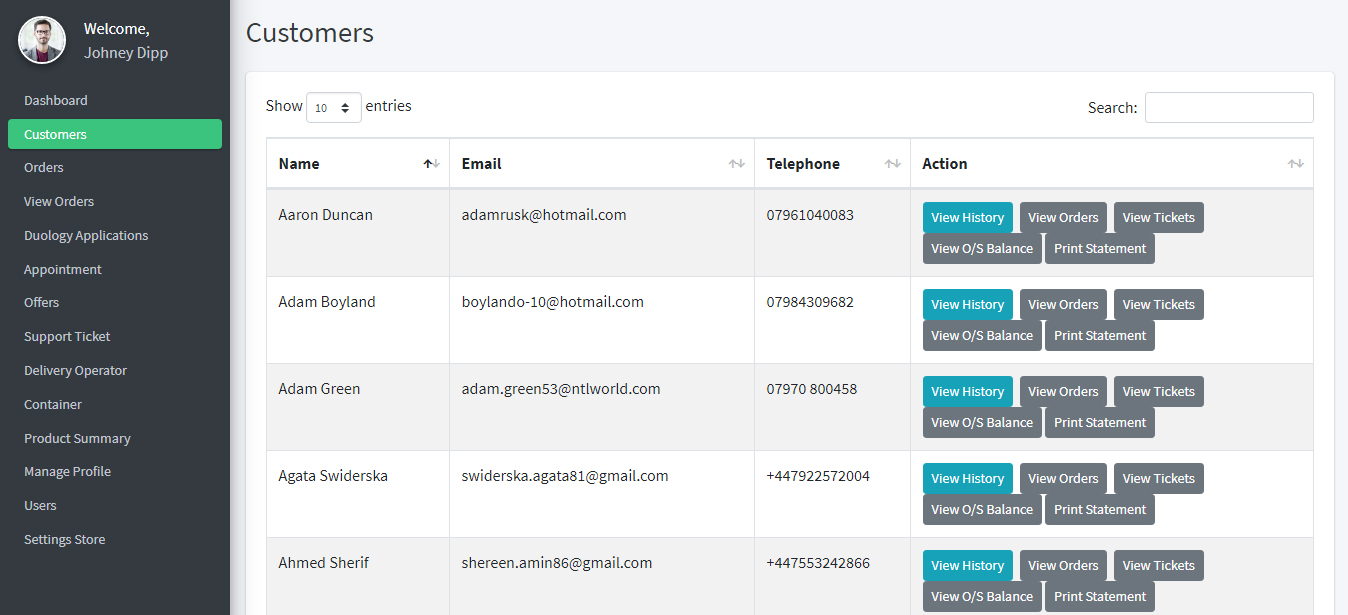The image size is (1348, 615).
Task: Print Statement for Aaron Duncan
Action: [x=1100, y=248]
